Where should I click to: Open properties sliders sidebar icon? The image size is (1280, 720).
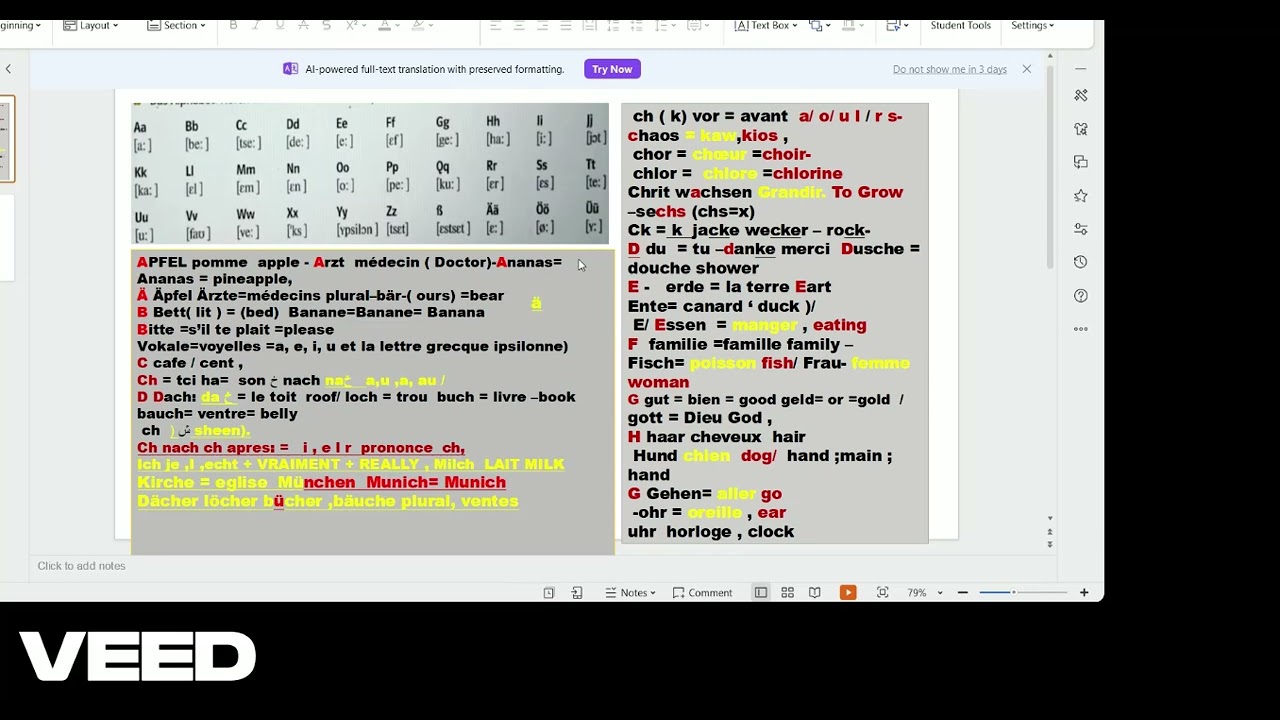point(1081,229)
